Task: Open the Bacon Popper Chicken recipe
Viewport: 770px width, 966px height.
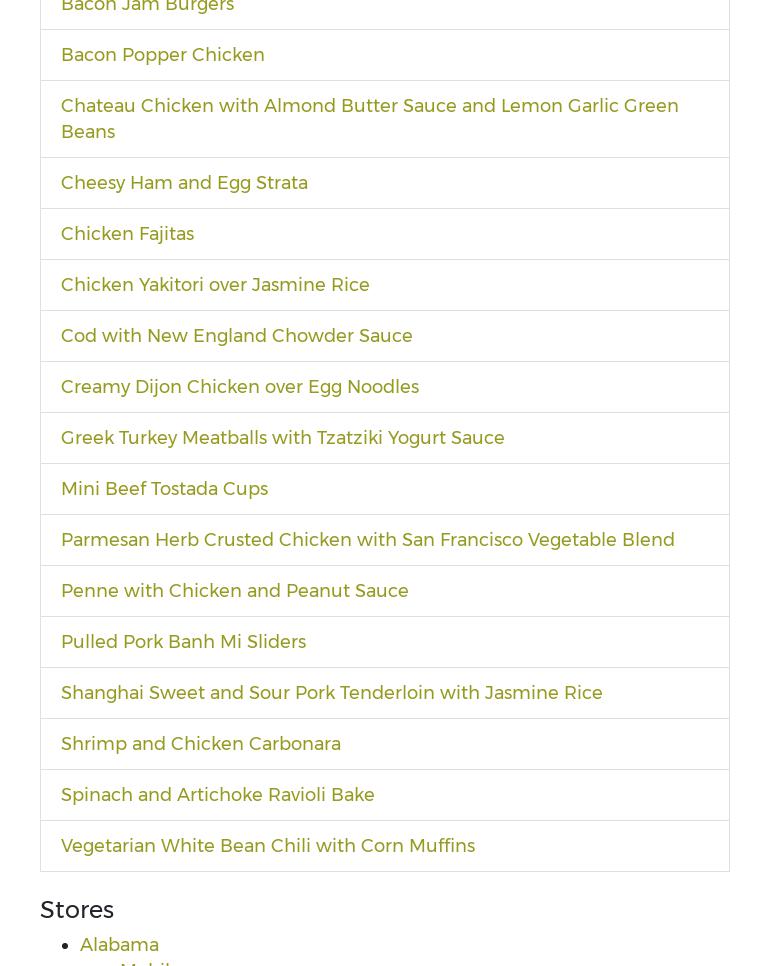Action: click(x=162, y=55)
